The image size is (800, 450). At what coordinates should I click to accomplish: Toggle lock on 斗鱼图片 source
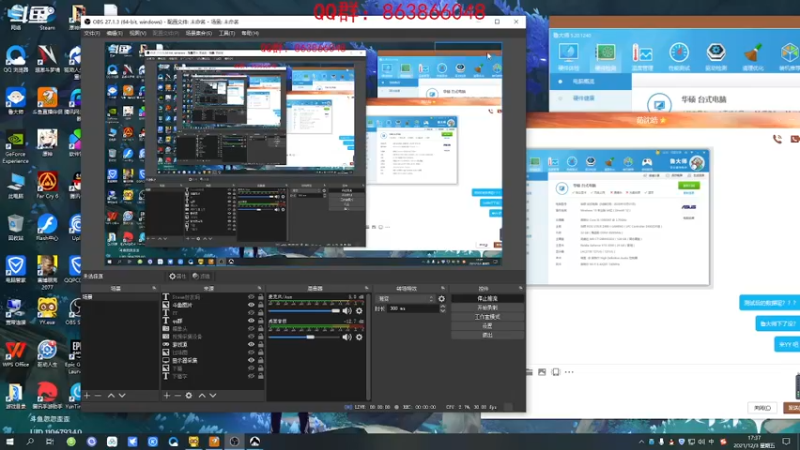(260, 305)
